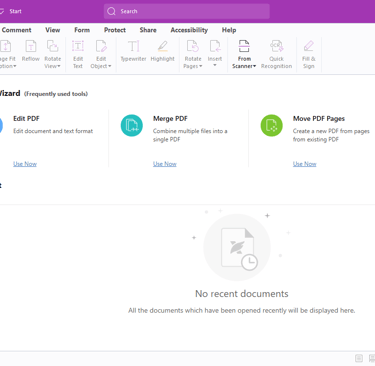
Task: Open the Accessibility ribbon tab
Action: pos(189,30)
